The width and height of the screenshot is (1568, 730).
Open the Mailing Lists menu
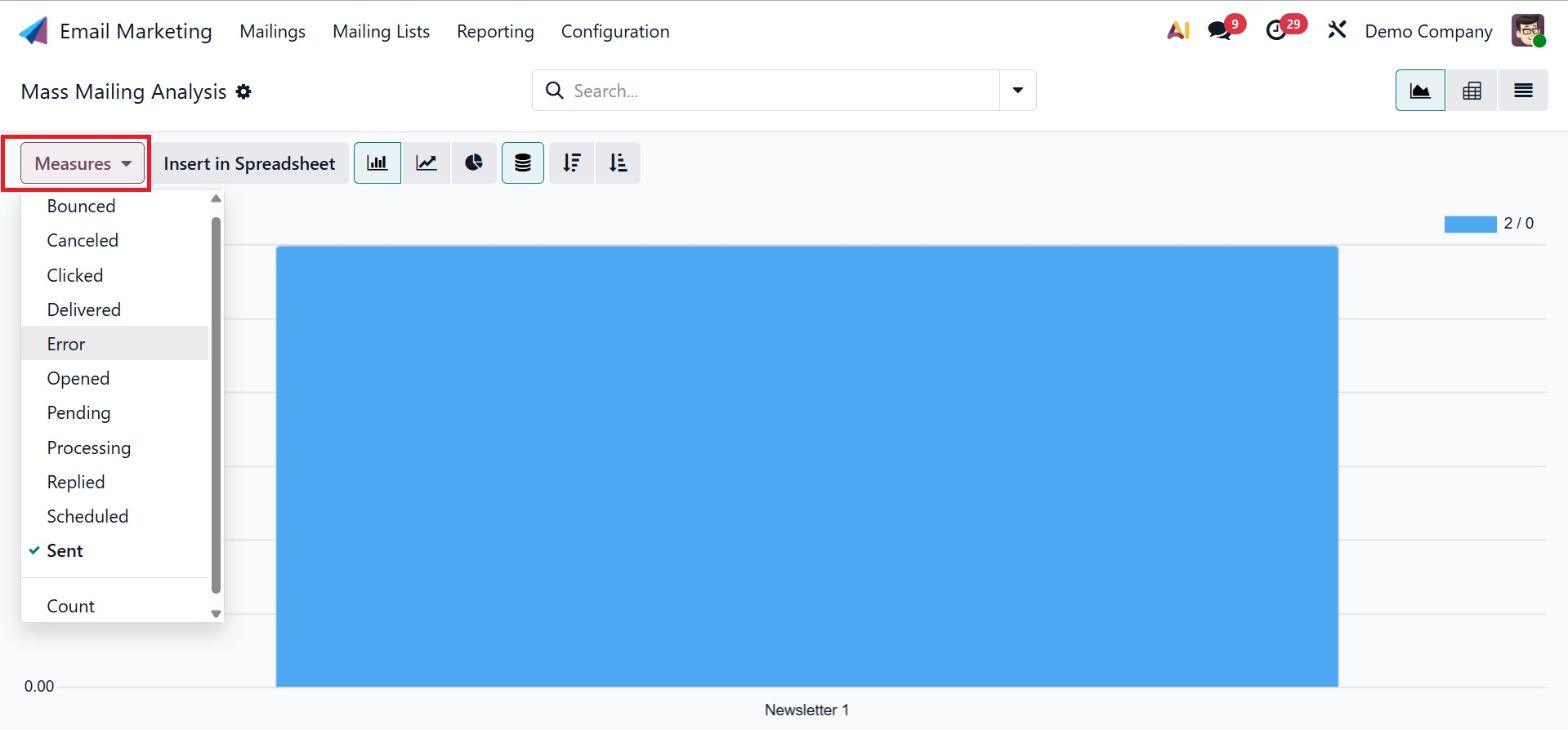(x=381, y=31)
